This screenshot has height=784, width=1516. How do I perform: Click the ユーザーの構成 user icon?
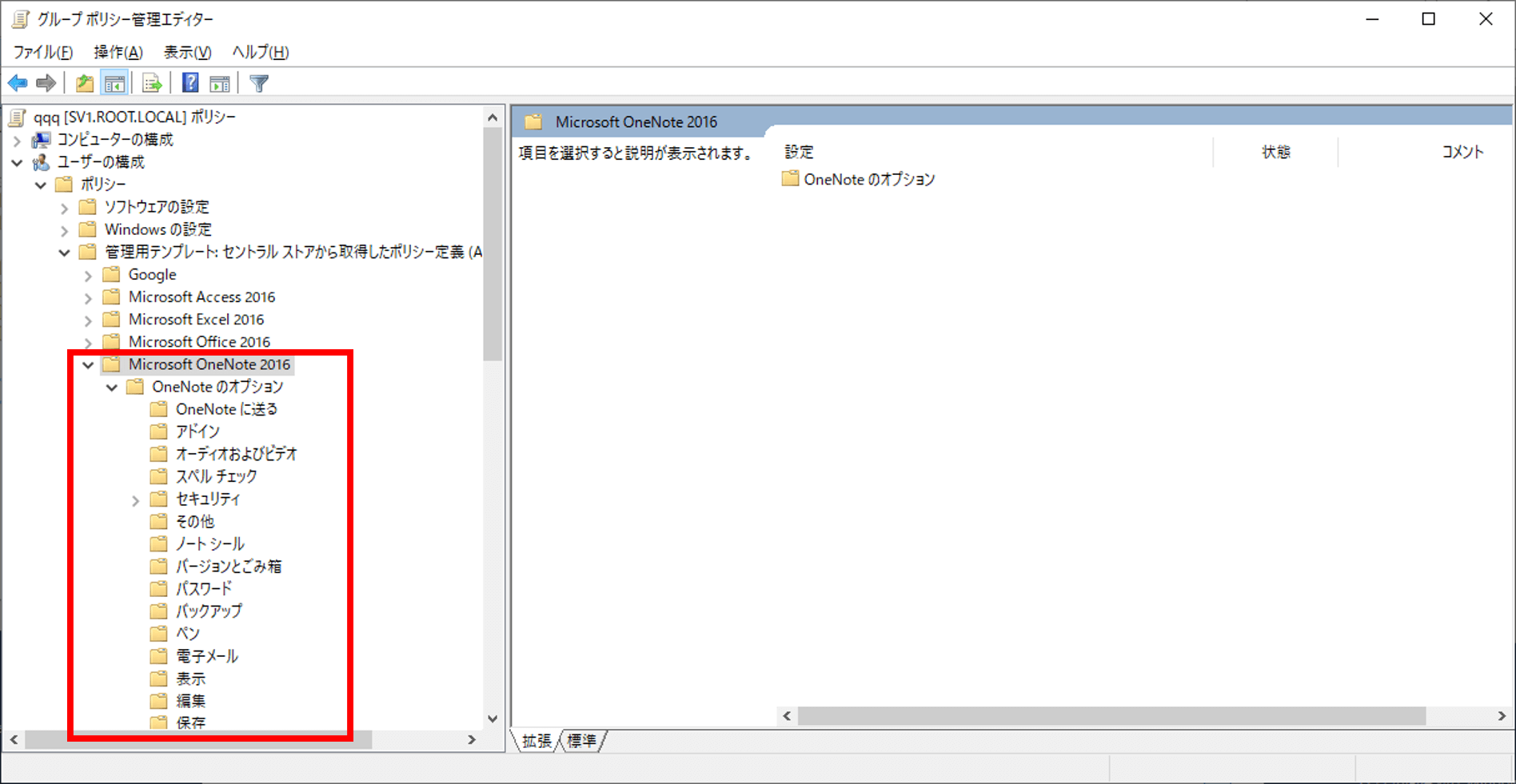41,162
